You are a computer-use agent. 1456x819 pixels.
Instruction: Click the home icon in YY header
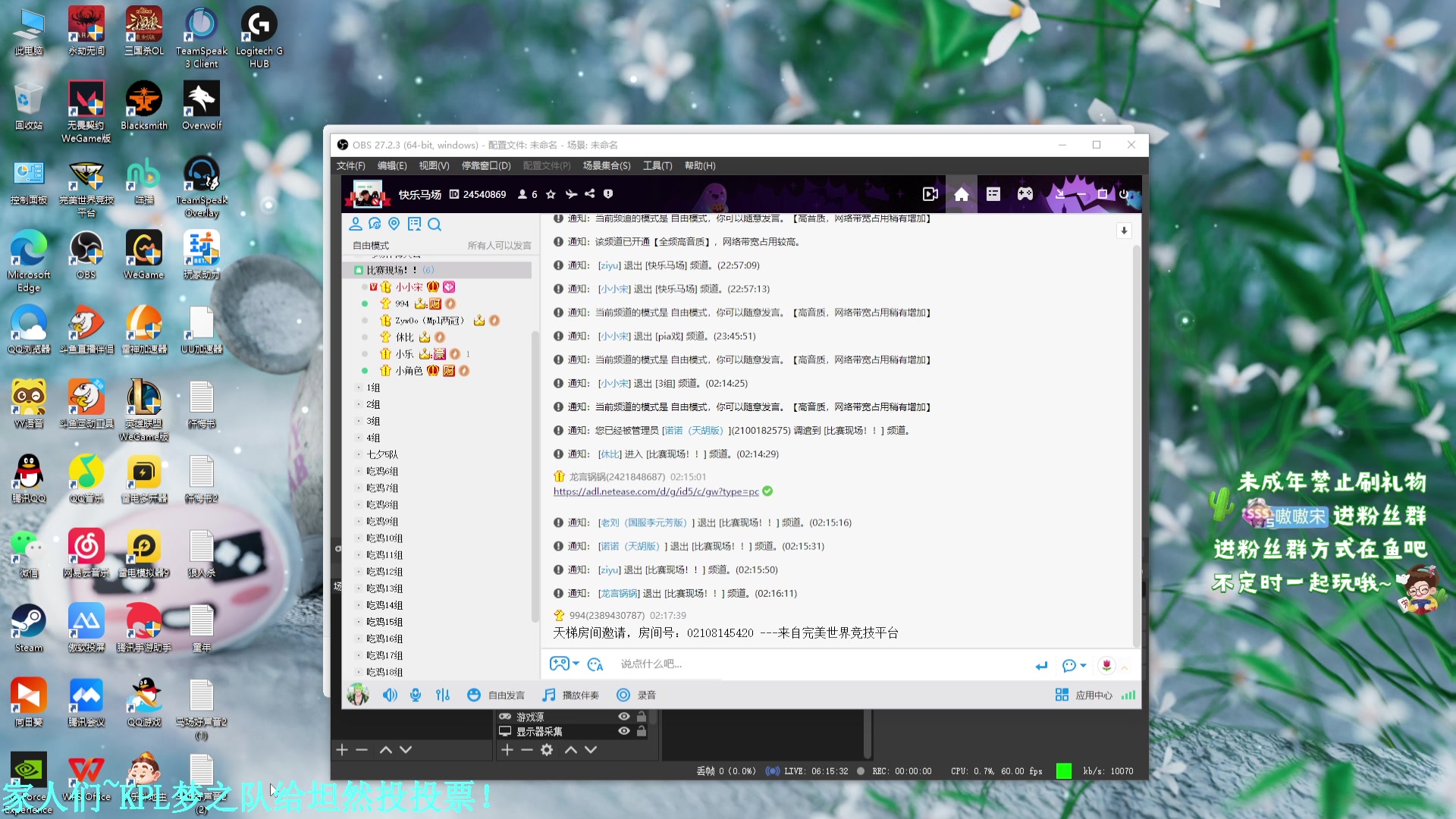[961, 195]
